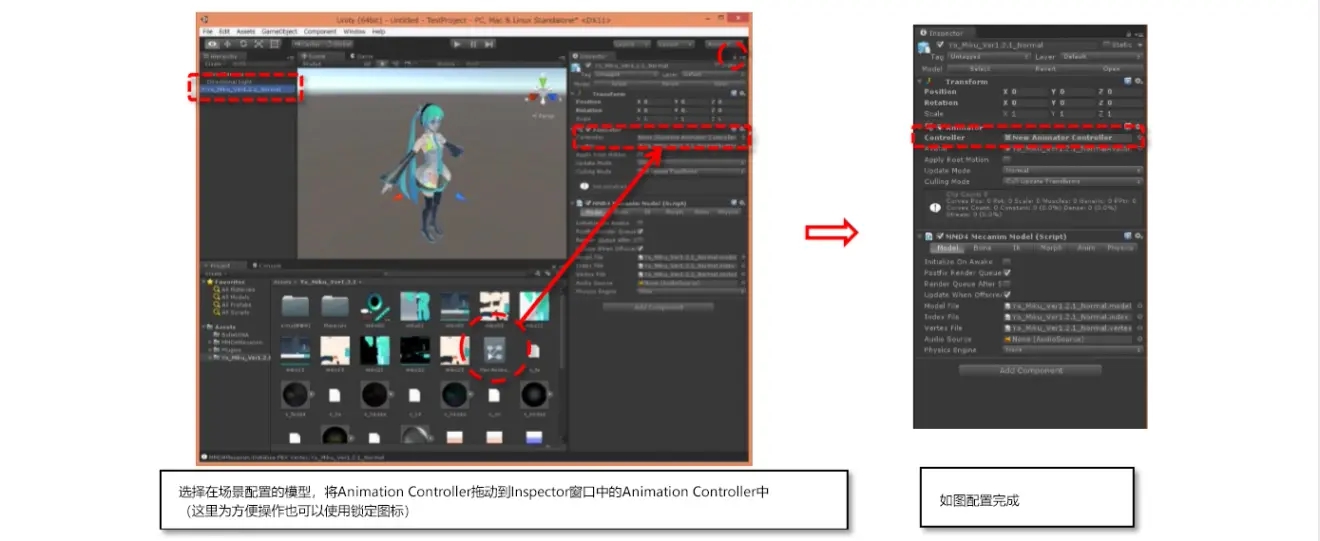Select Yx_Miku_Ver1.2.1_Normal in Hierarchy

point(249,89)
